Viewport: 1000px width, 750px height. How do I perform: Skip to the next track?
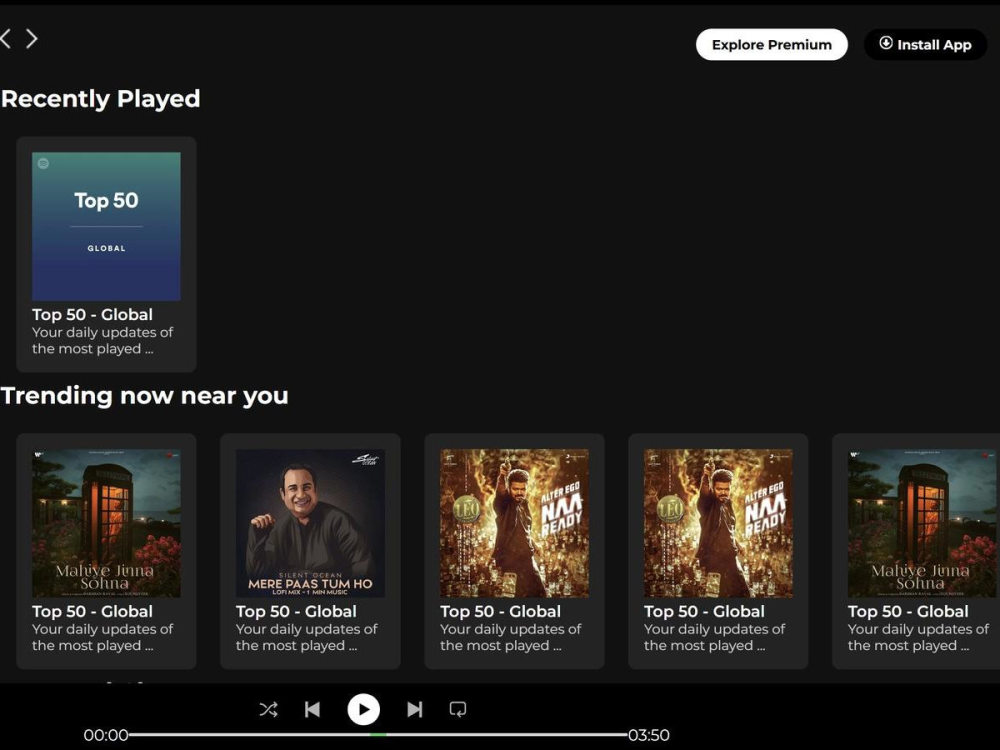tap(415, 709)
